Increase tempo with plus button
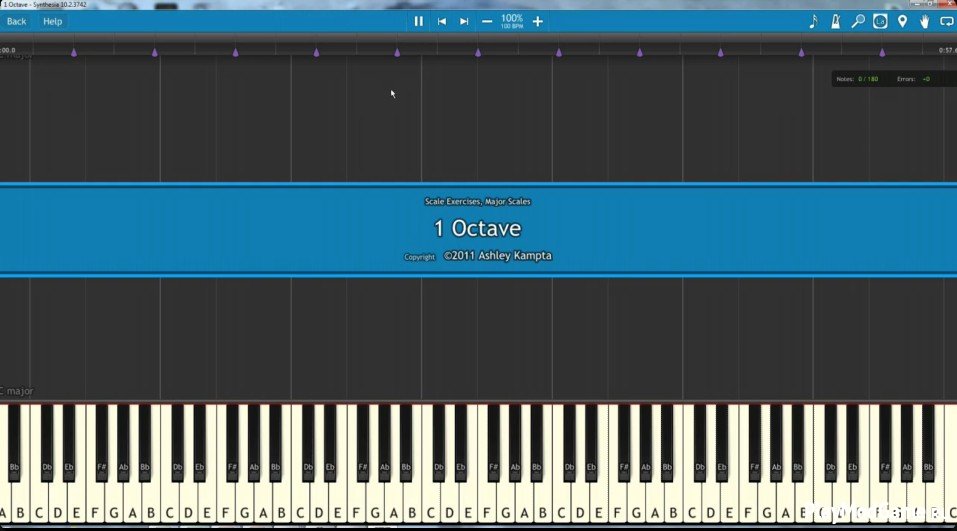 coord(537,21)
